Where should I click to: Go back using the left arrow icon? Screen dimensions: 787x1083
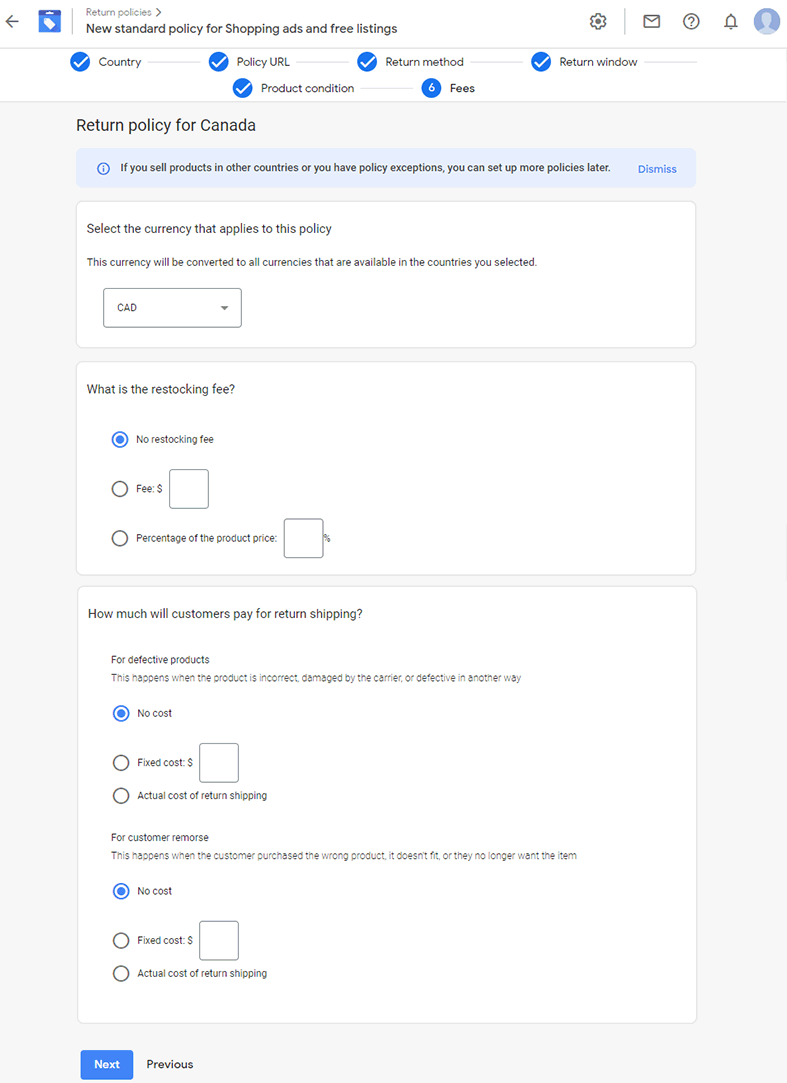coord(12,21)
